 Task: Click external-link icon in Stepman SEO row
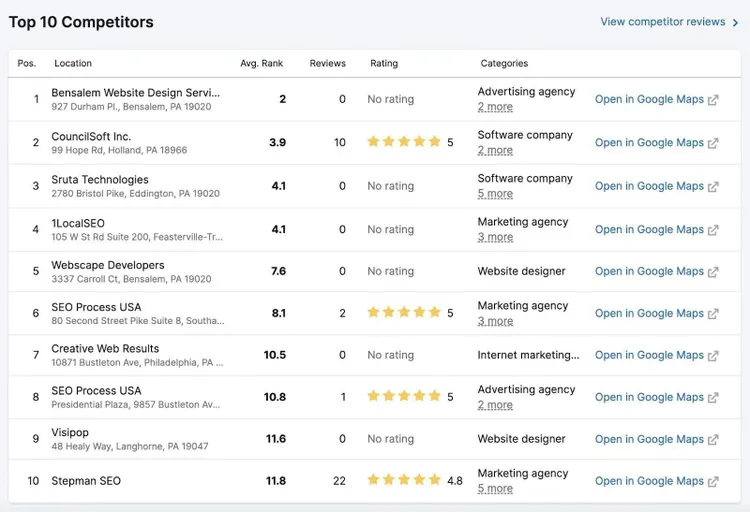[x=713, y=481]
